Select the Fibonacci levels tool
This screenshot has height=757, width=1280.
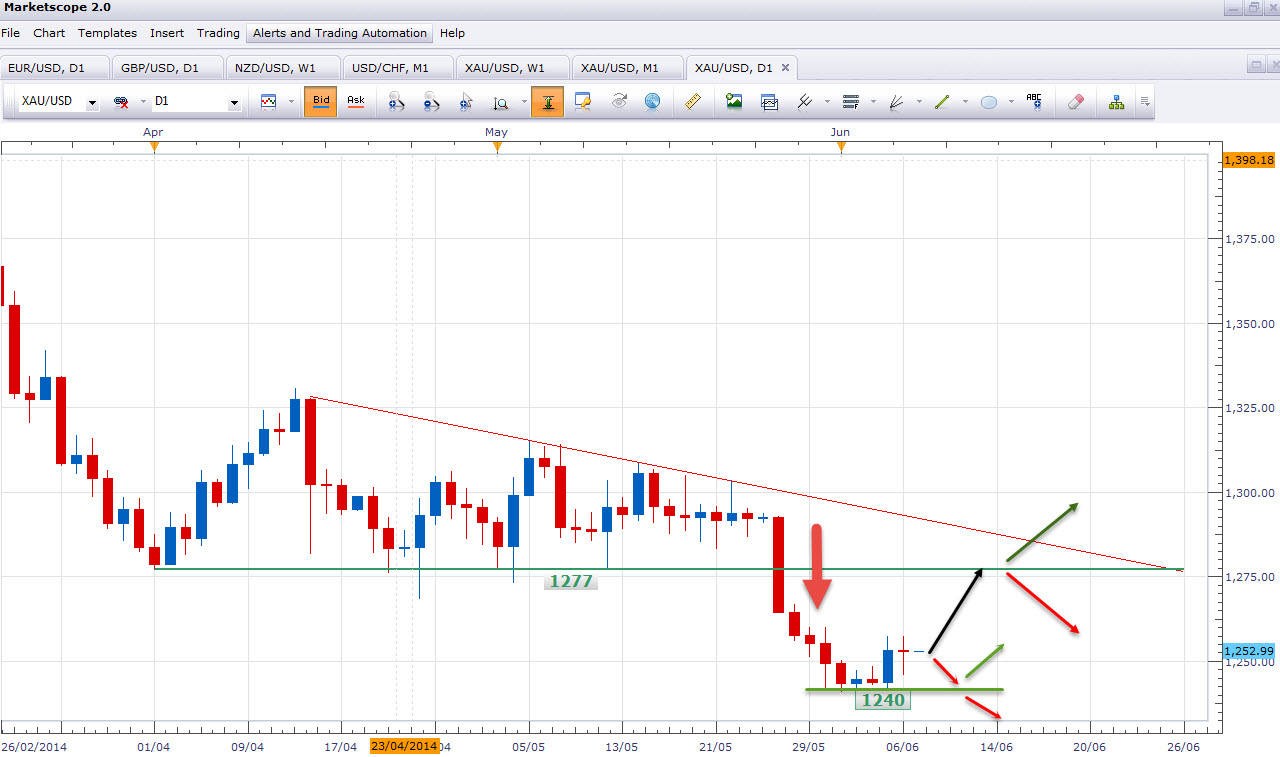coord(851,101)
